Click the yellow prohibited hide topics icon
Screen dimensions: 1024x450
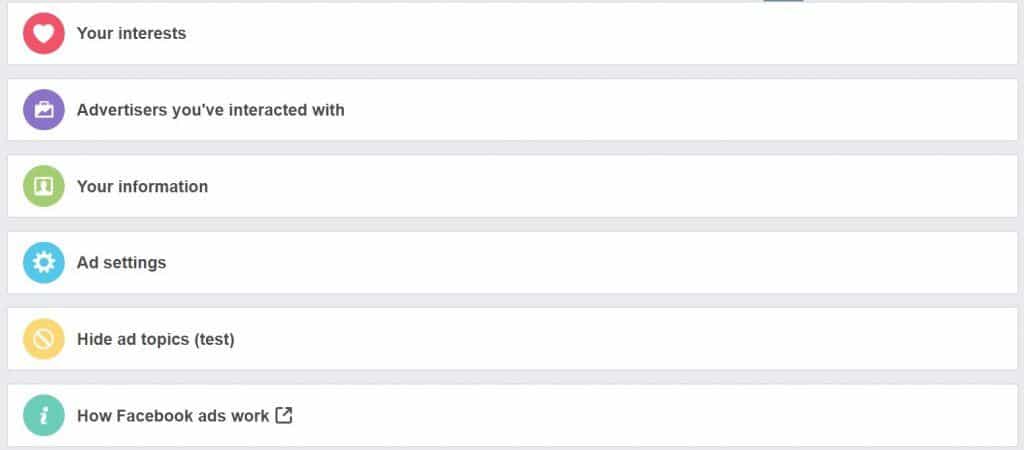[44, 339]
